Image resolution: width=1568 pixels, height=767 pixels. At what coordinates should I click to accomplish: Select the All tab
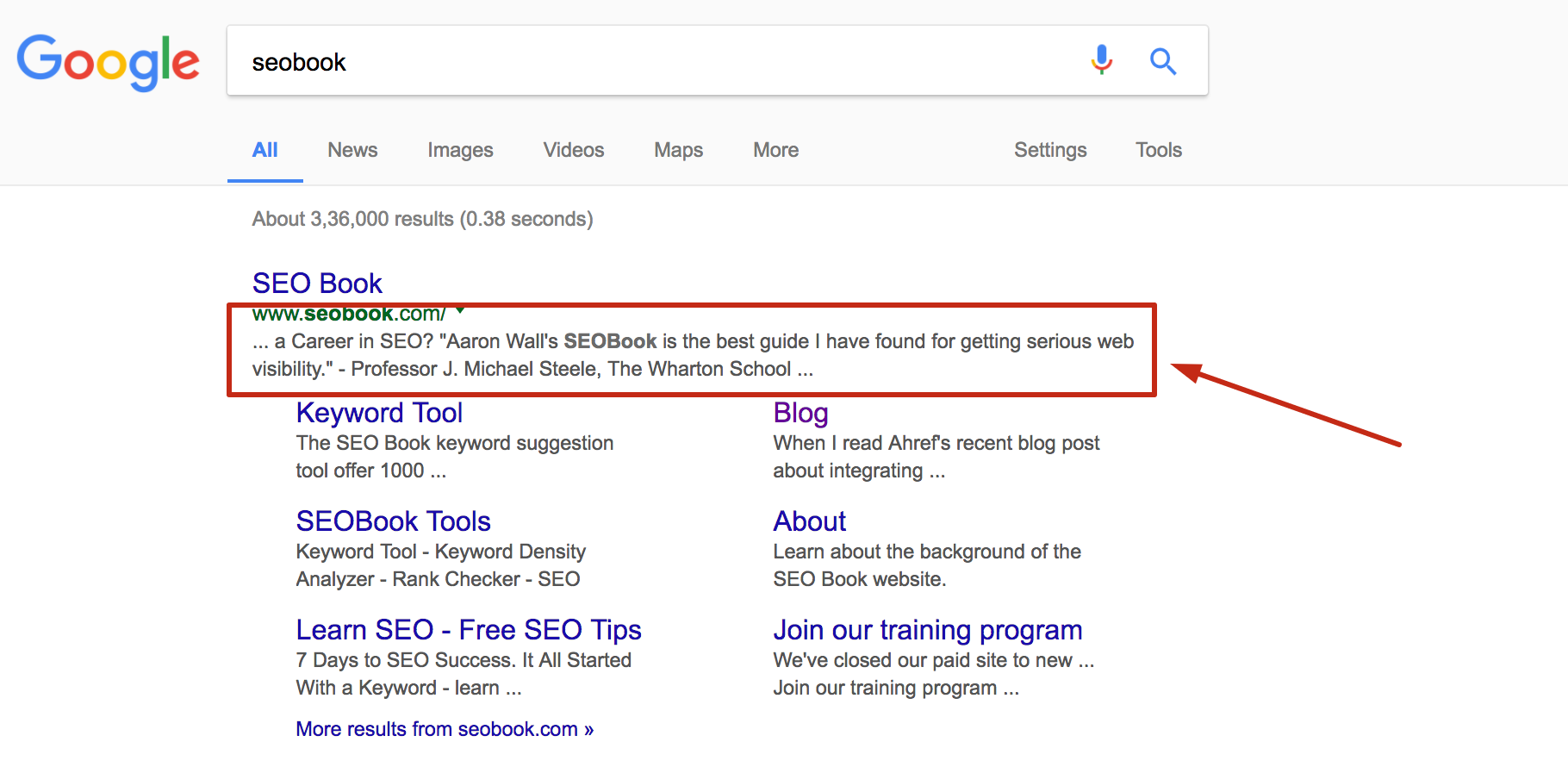pos(265,150)
